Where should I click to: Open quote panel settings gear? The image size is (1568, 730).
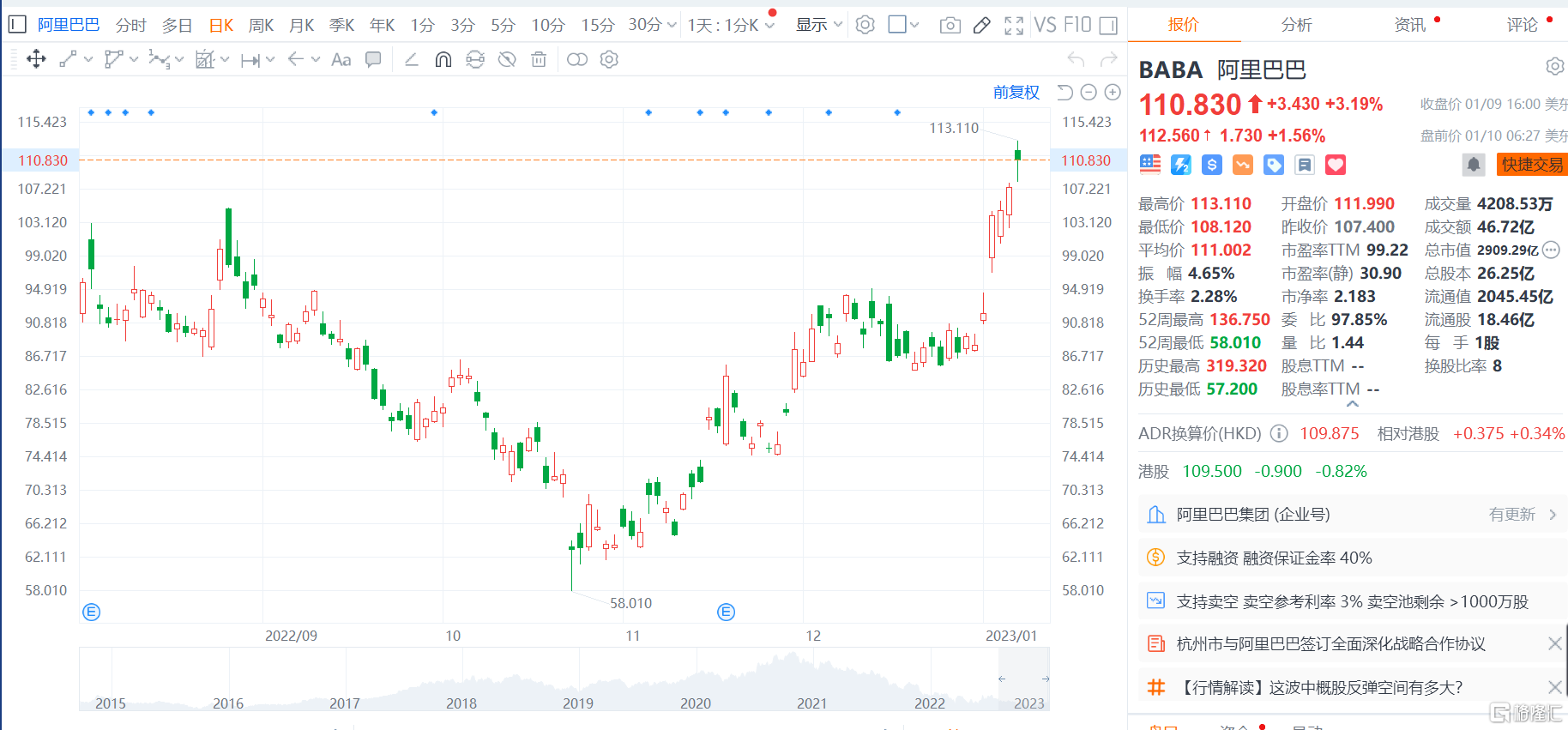[1554, 67]
